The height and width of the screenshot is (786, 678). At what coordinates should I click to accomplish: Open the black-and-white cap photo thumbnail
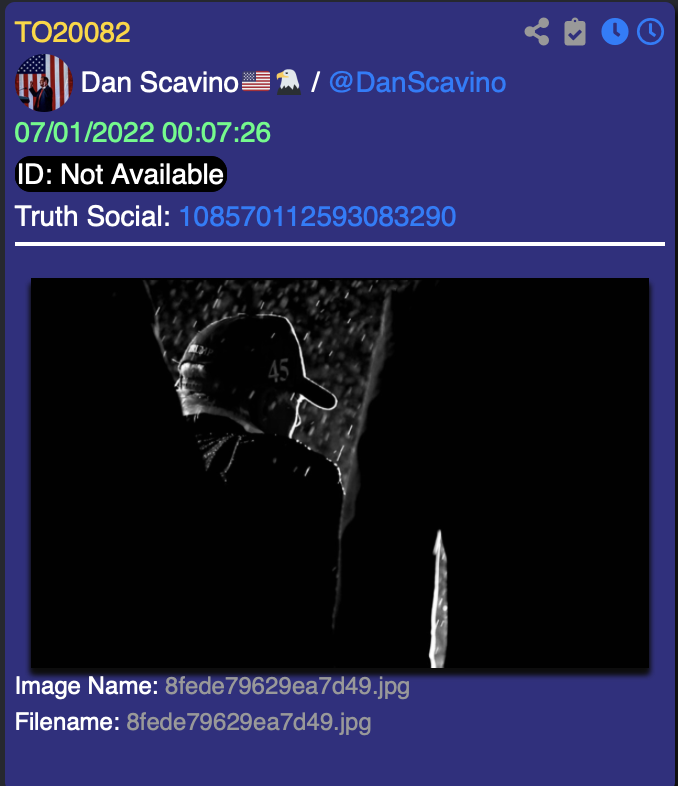pos(340,473)
